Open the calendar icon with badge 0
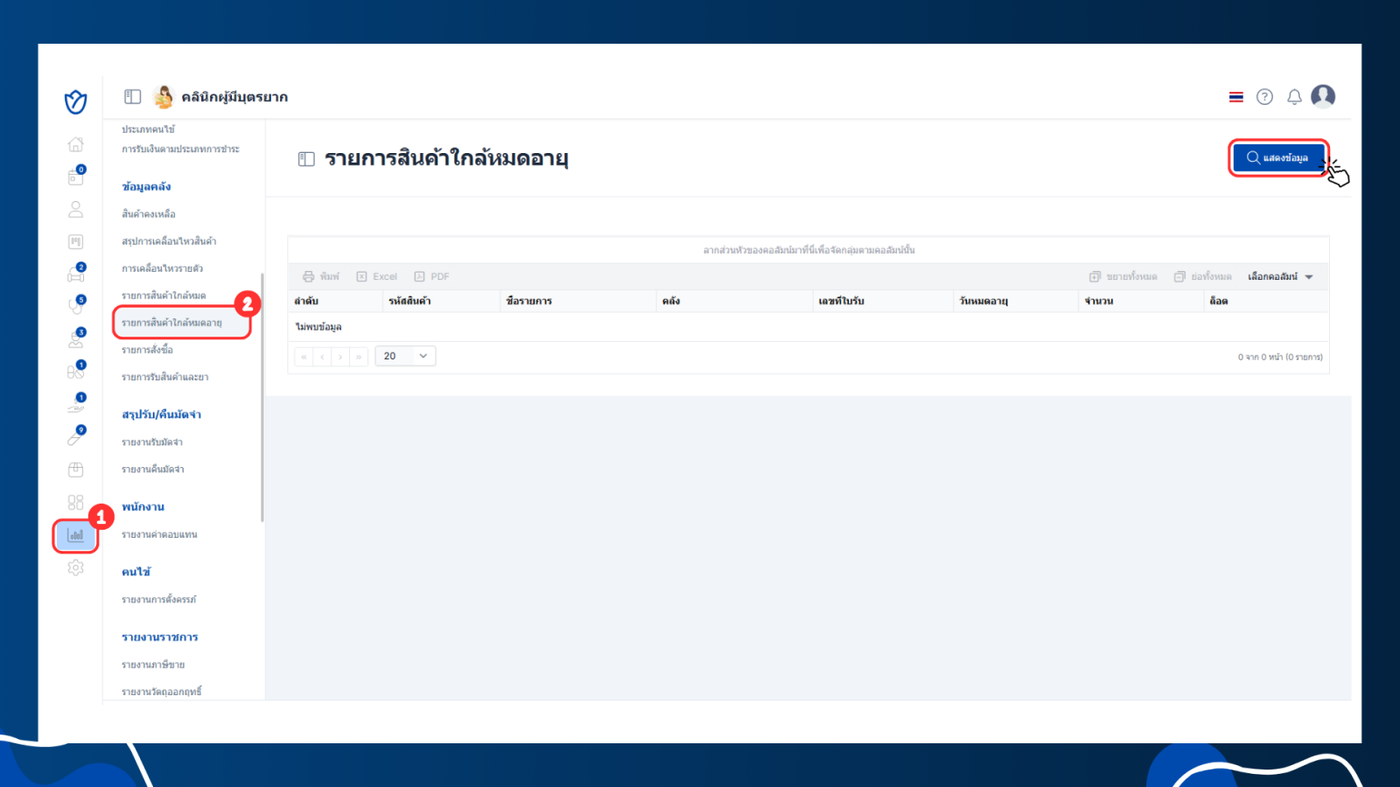This screenshot has width=1400, height=787. pos(75,177)
